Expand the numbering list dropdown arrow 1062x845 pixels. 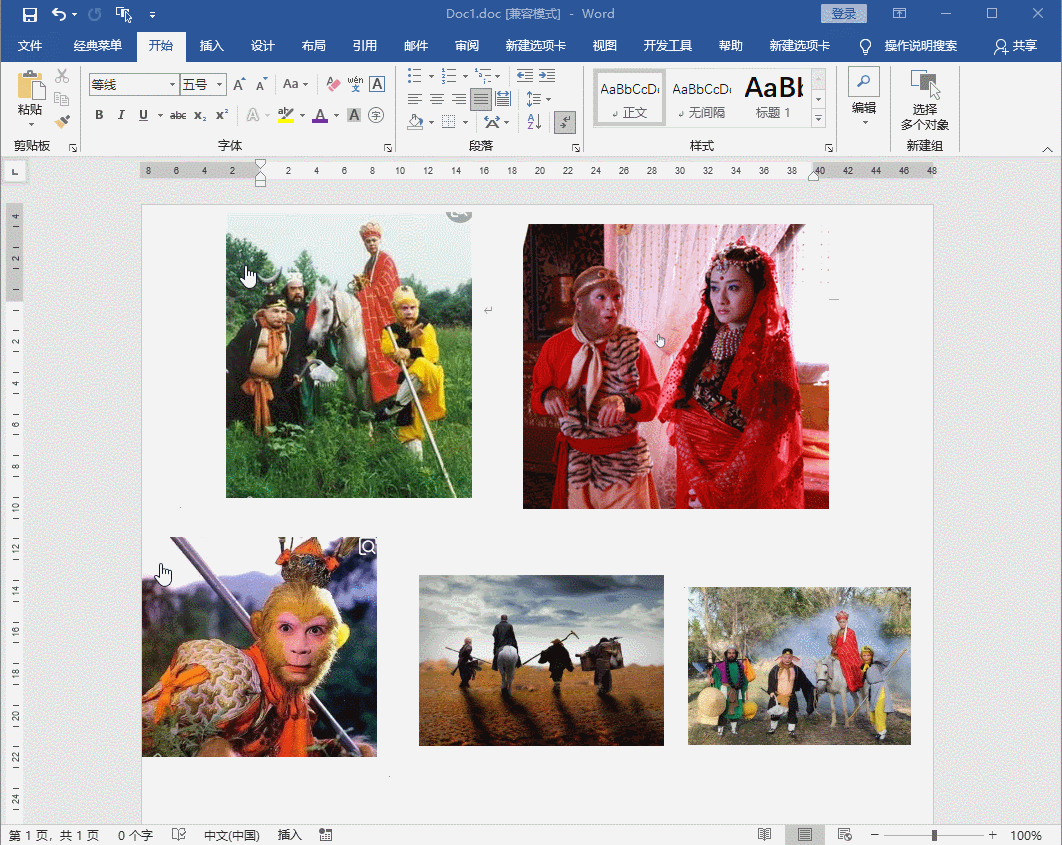[465, 76]
